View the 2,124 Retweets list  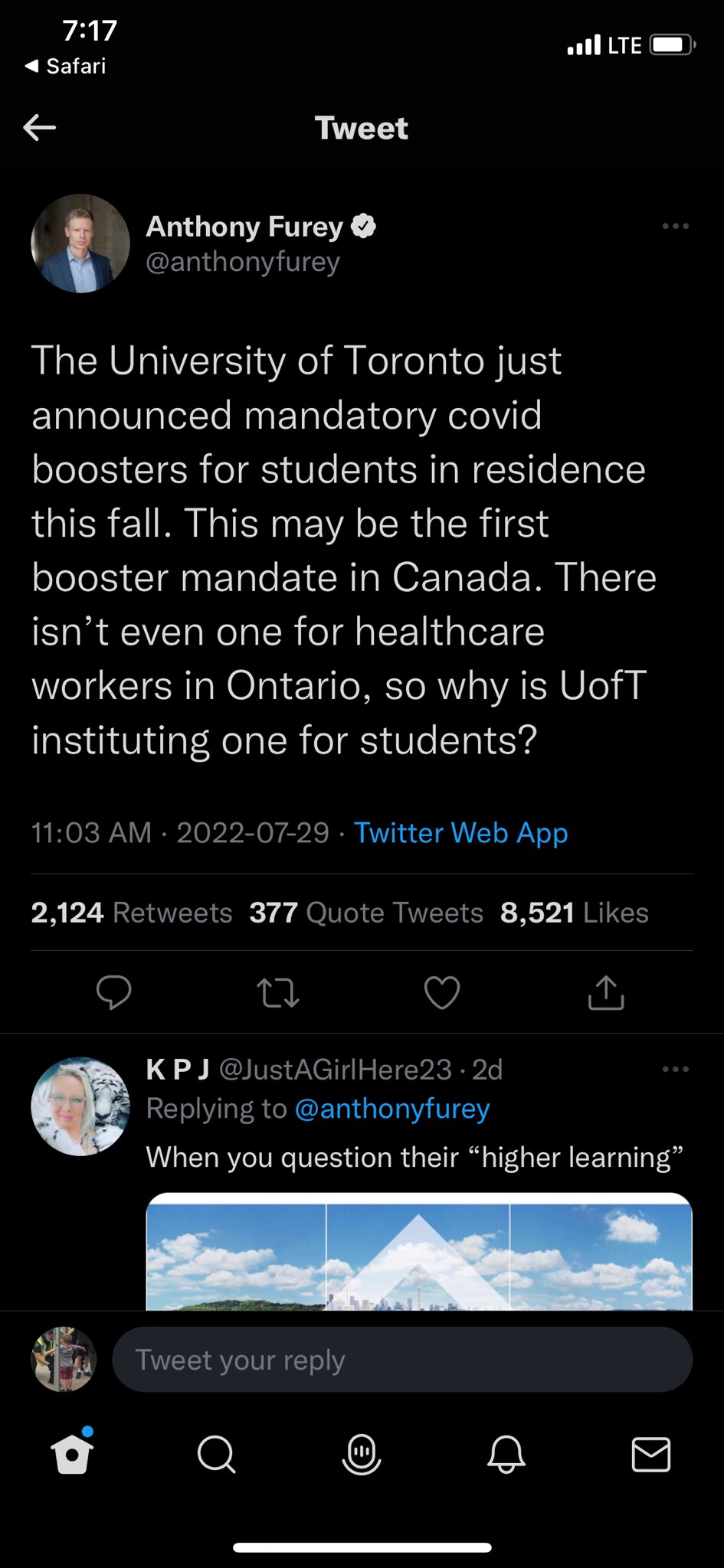[x=132, y=913]
